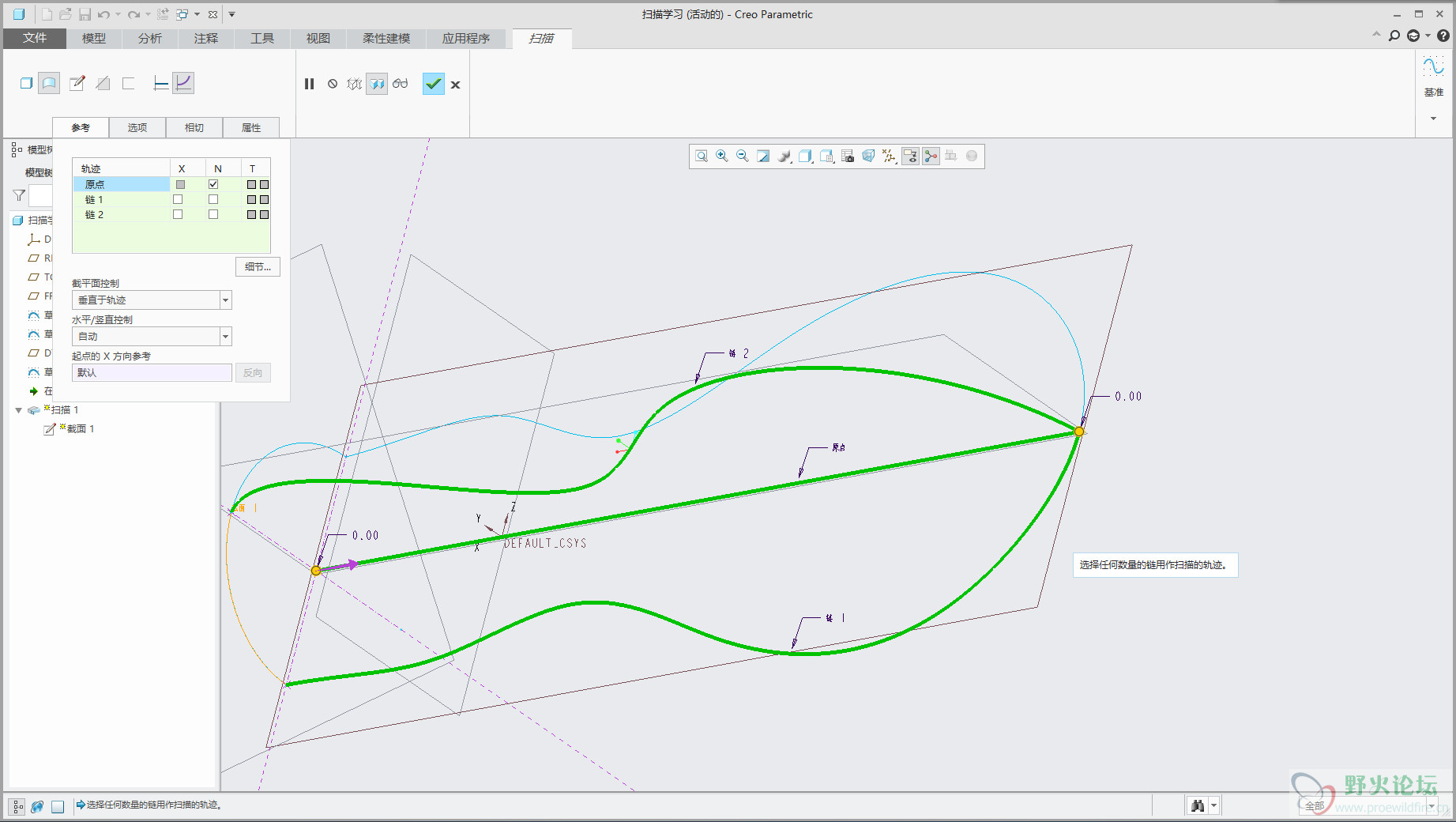Click the Refit view icon

coord(702,156)
